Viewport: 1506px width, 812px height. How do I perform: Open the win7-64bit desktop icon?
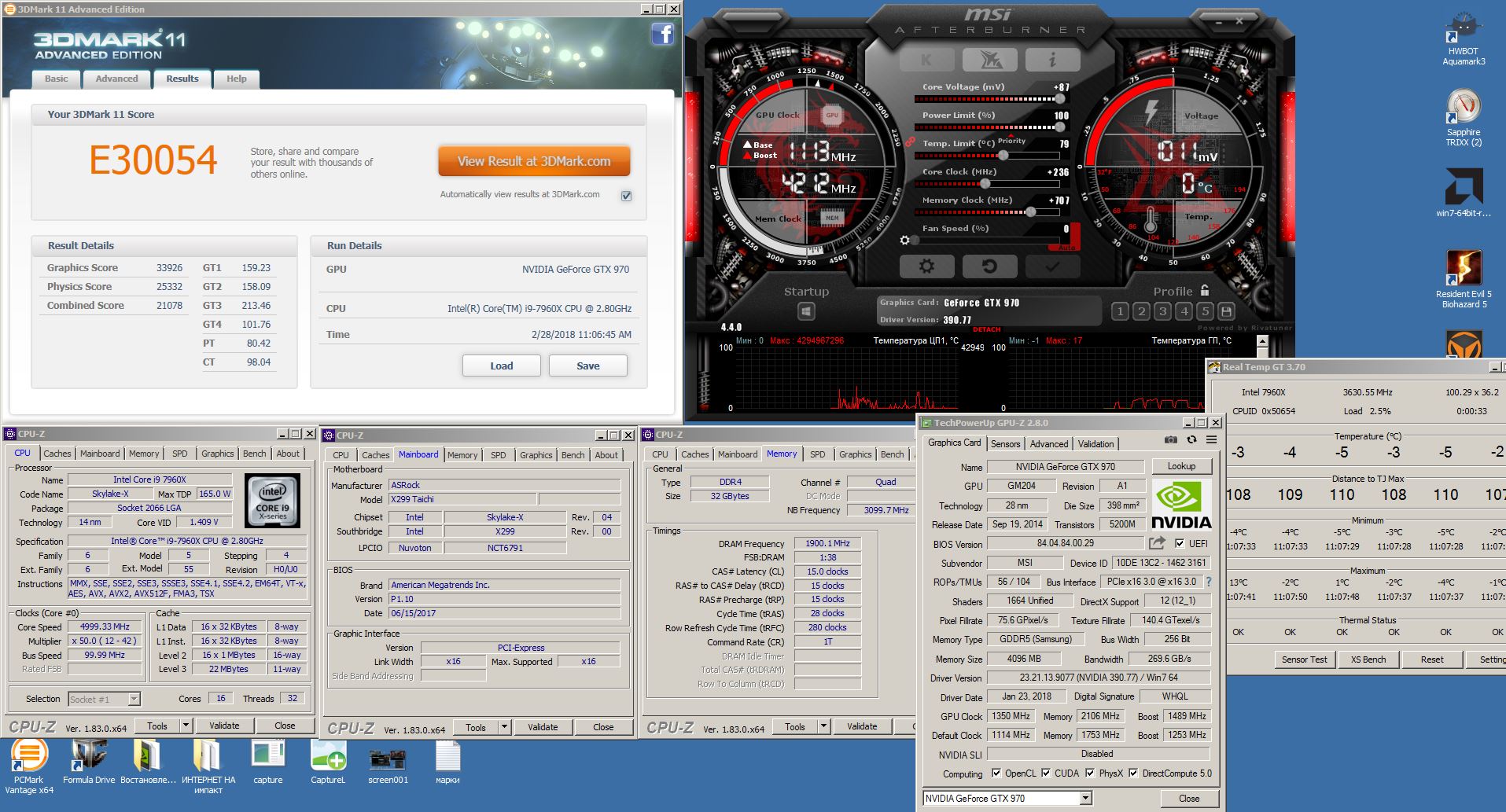1464,194
